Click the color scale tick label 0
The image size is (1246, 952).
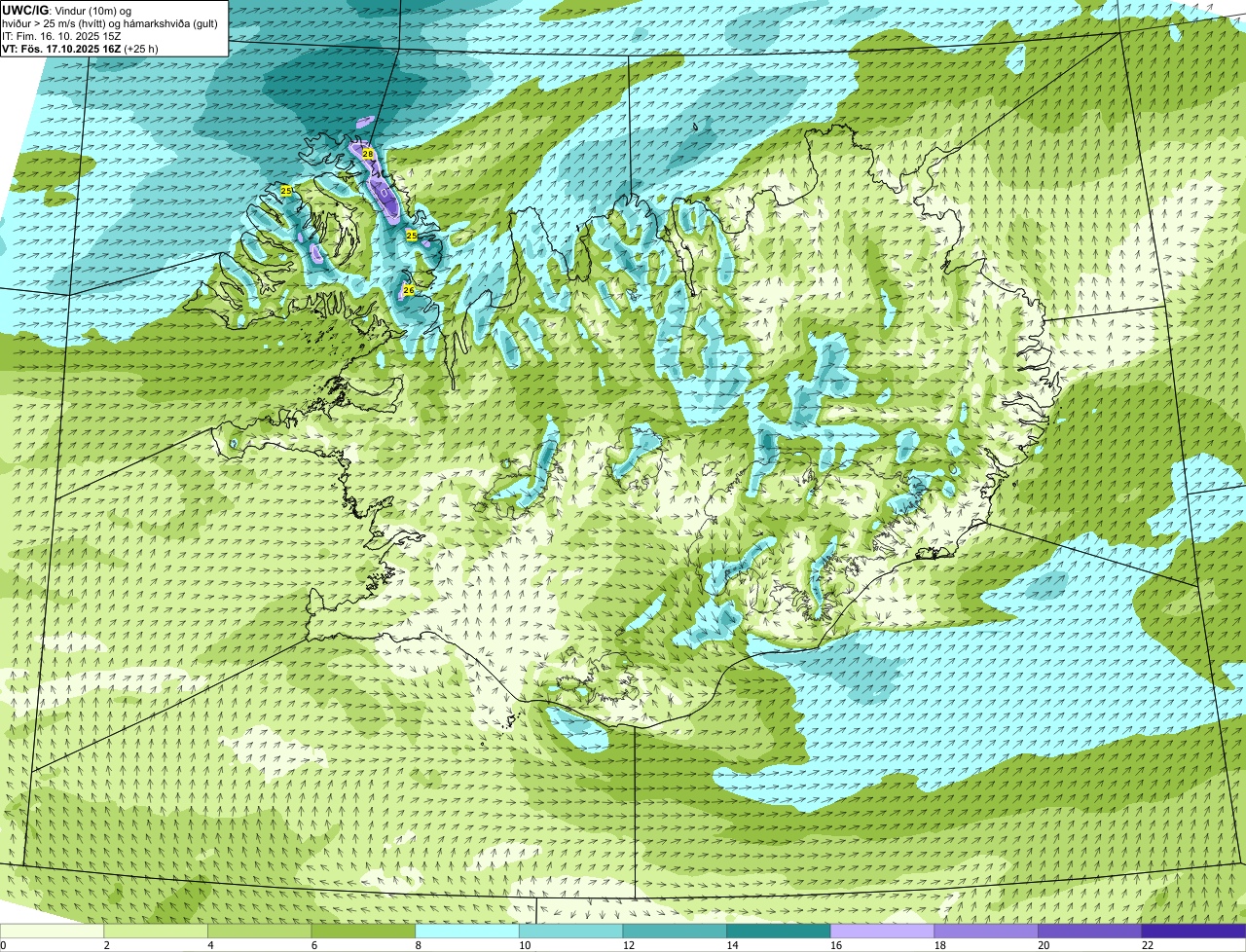coord(3,944)
